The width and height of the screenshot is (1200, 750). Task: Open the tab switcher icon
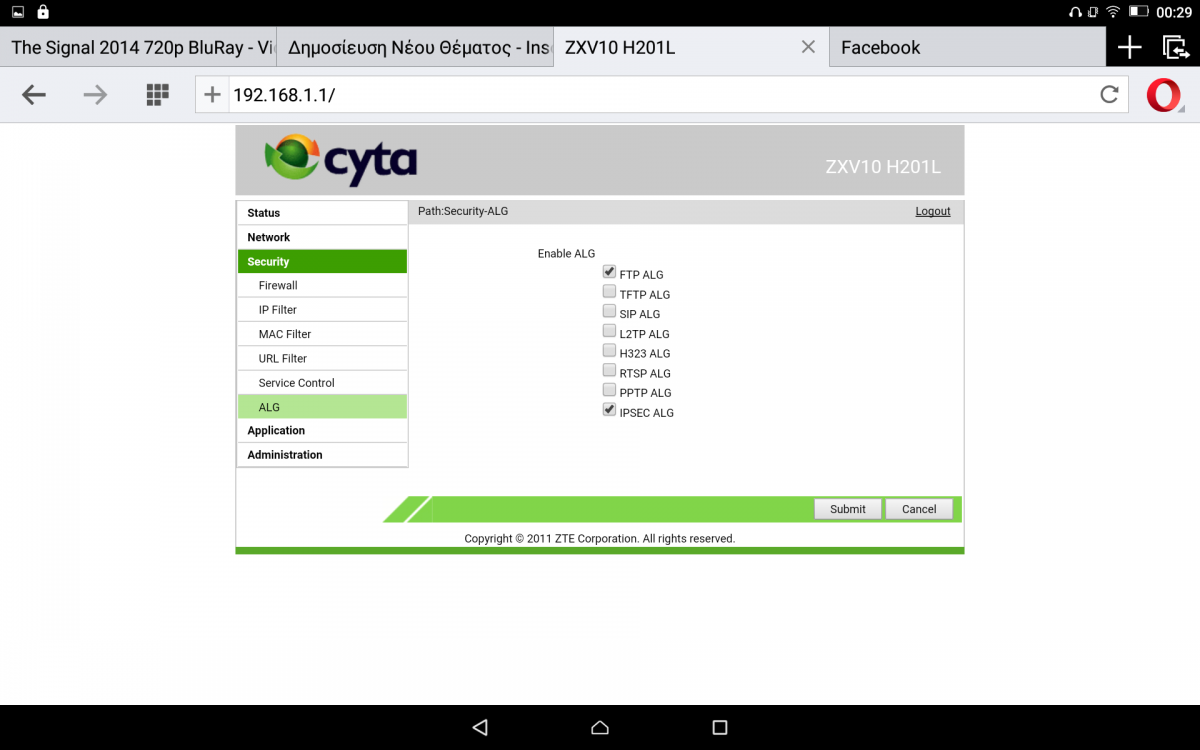click(x=1175, y=47)
